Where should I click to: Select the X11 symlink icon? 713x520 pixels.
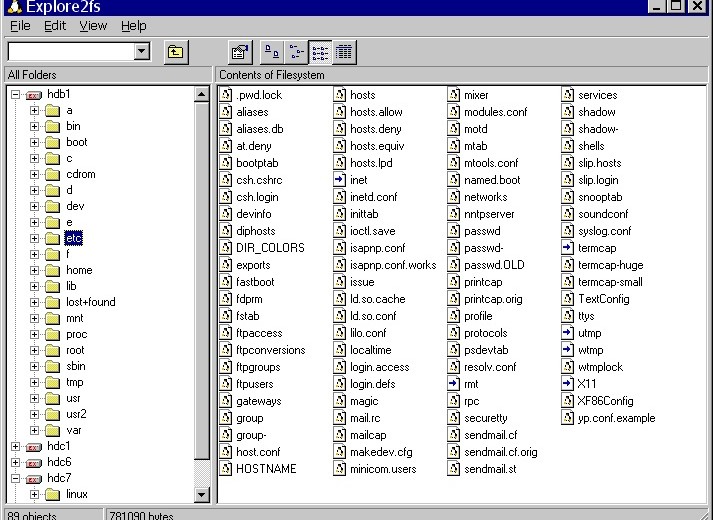point(568,384)
